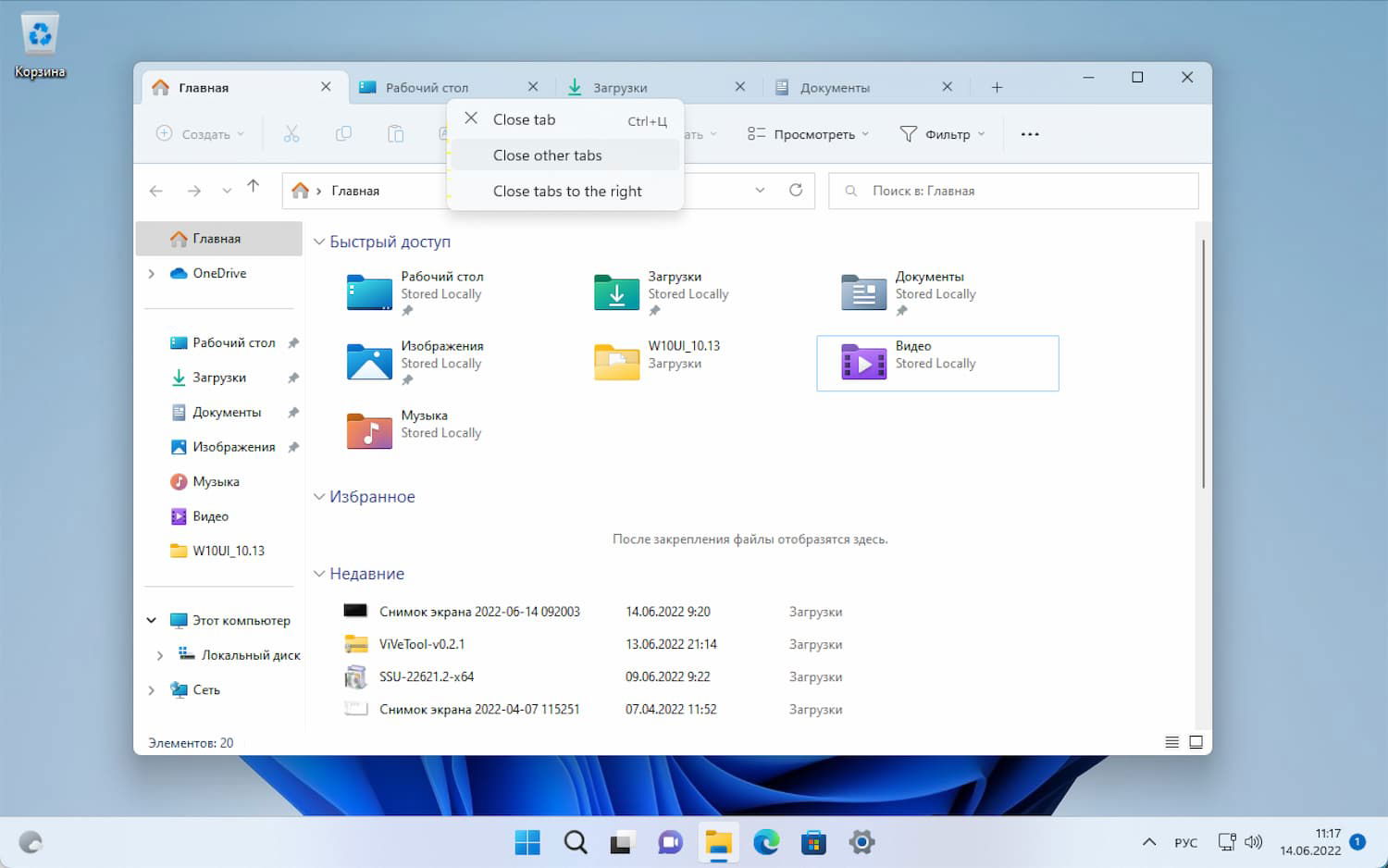Open network and volume quick settings
This screenshot has width=1388, height=868.
[x=1240, y=842]
